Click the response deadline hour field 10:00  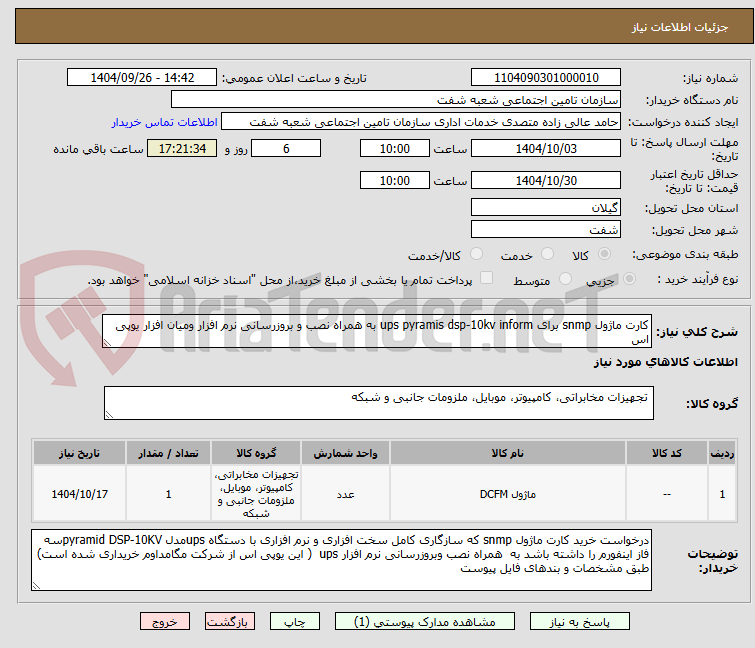click(395, 148)
